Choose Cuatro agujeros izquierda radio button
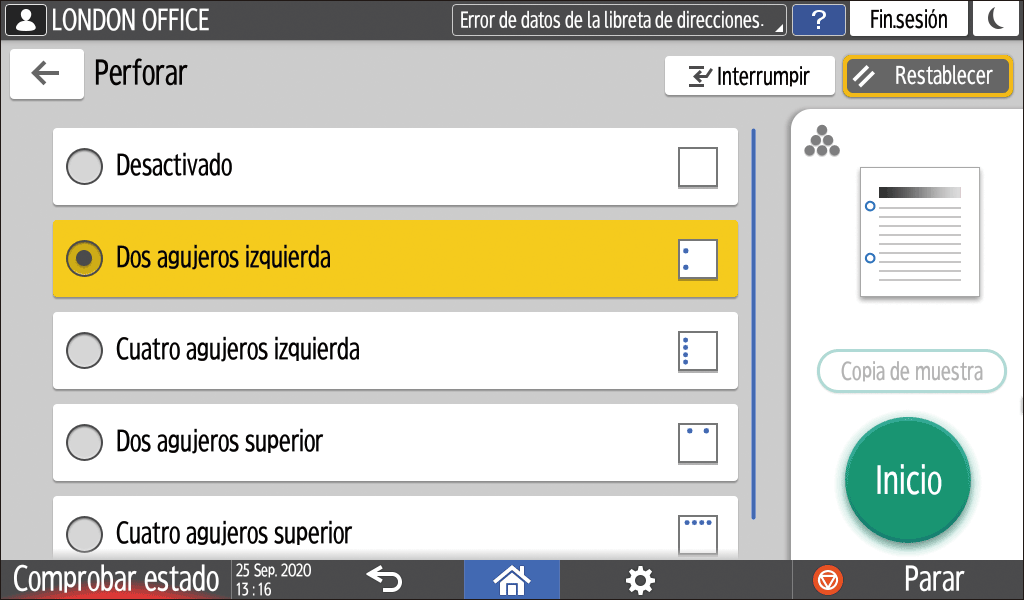The height and width of the screenshot is (600, 1024). pyautogui.click(x=85, y=350)
